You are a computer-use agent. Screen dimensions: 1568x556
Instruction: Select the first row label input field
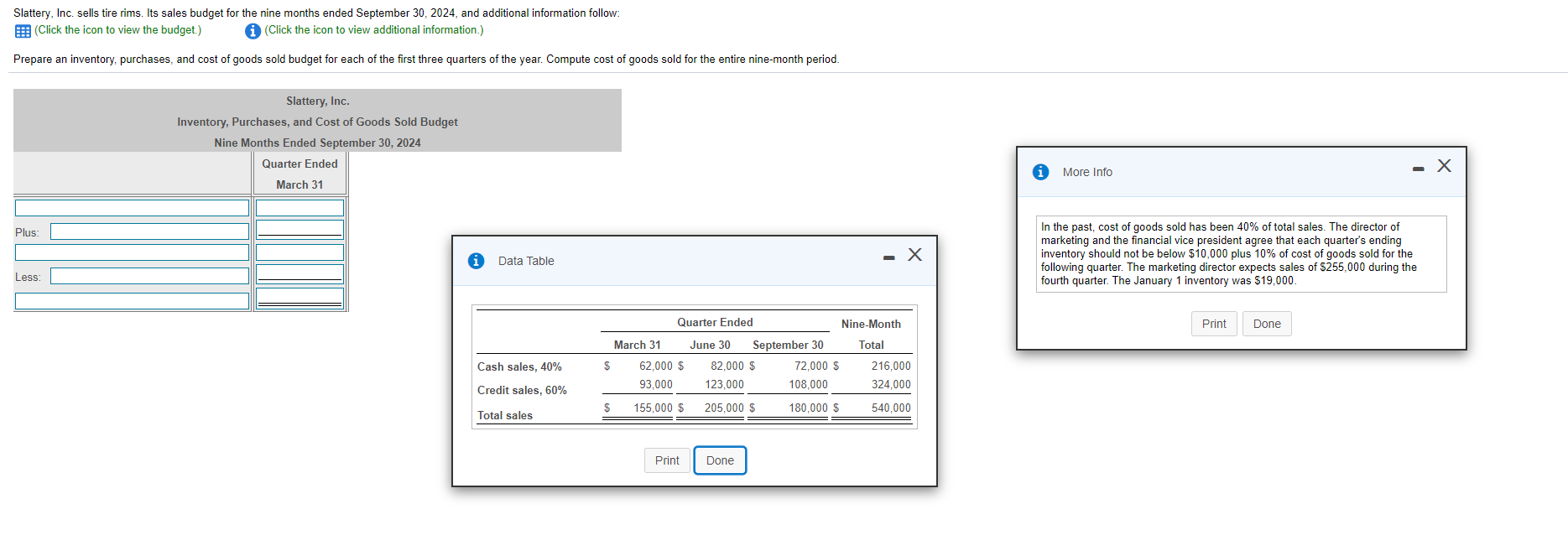coord(133,208)
